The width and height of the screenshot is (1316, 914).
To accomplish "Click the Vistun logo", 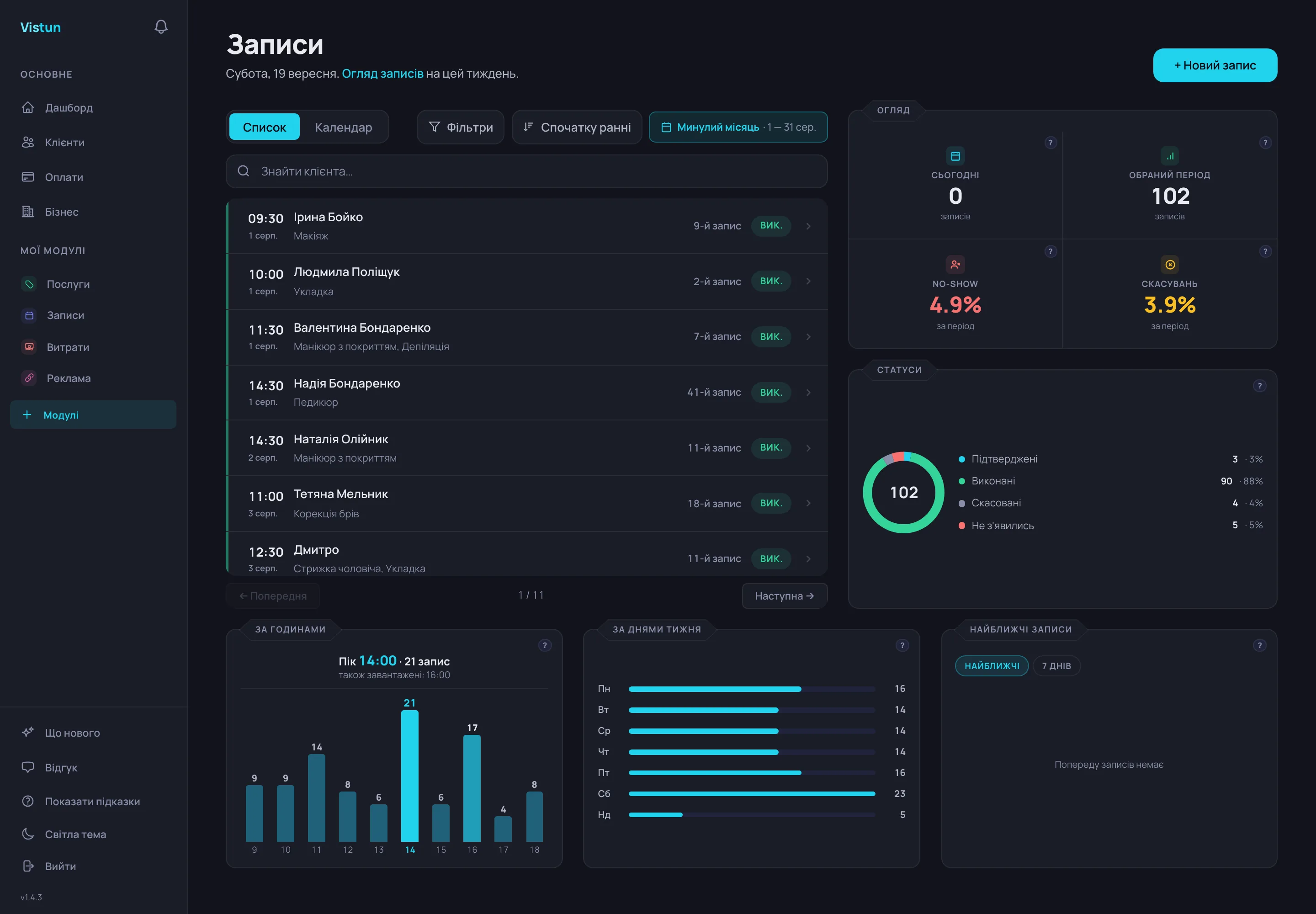I will (x=41, y=27).
